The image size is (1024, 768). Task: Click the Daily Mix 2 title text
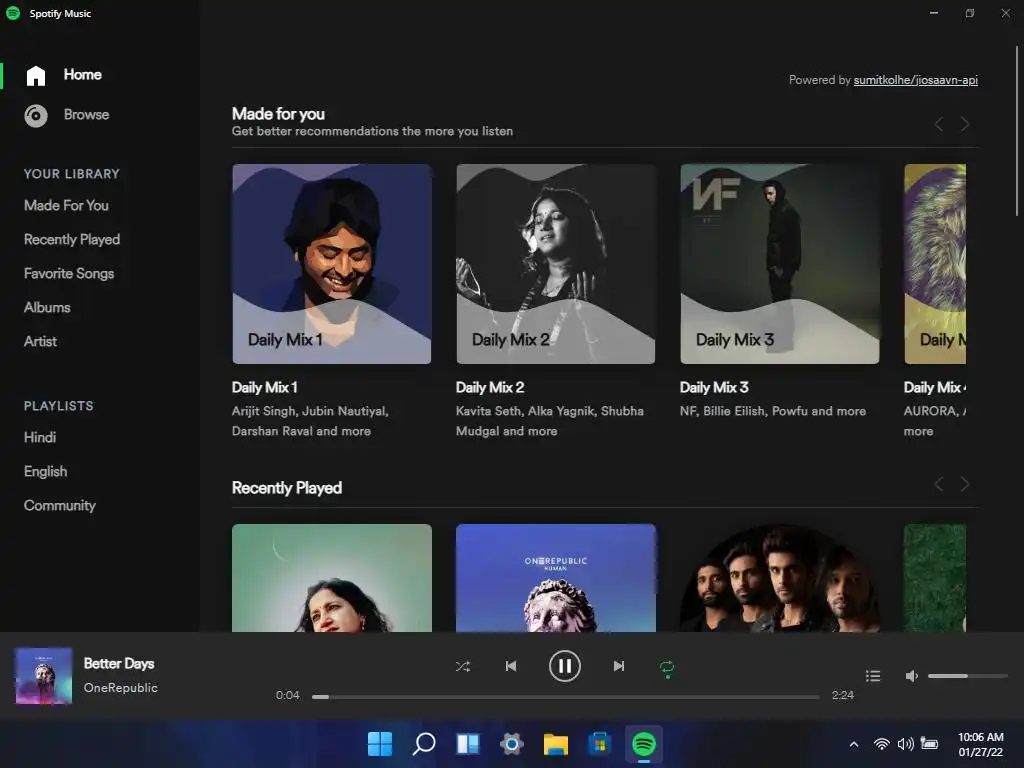point(490,387)
